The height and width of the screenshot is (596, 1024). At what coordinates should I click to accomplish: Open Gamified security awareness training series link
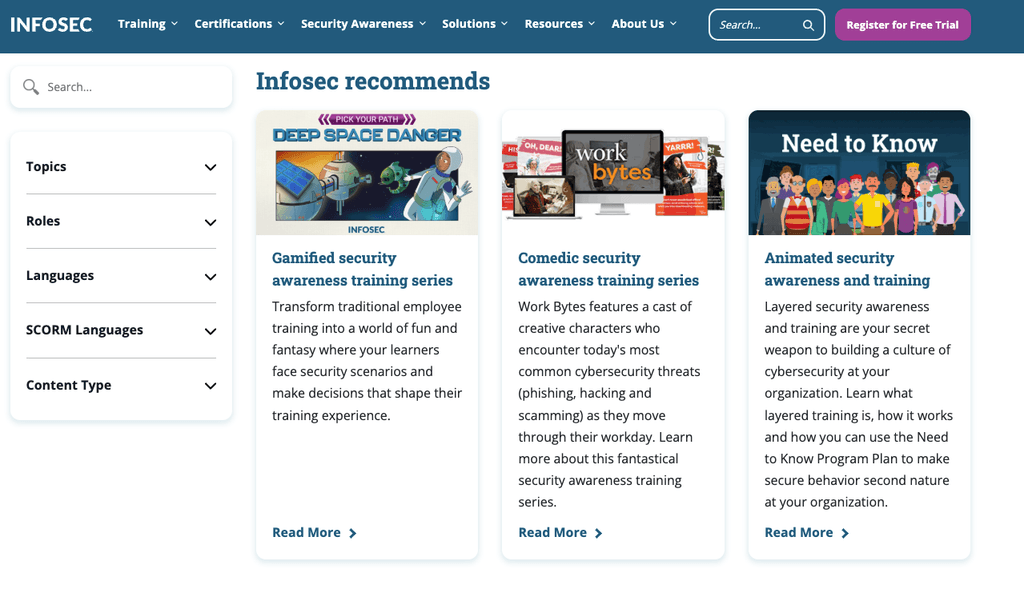362,269
